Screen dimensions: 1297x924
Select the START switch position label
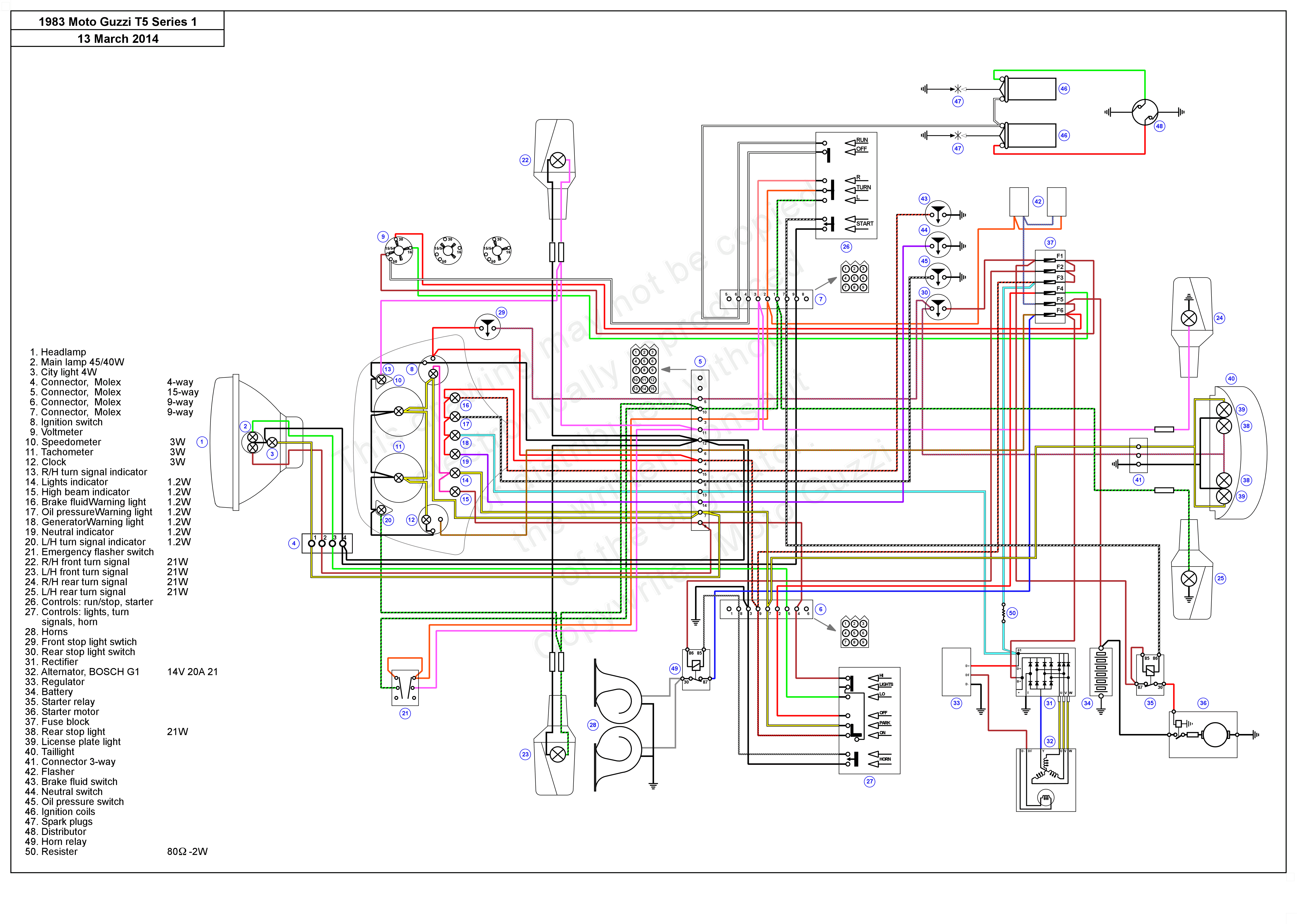(865, 224)
